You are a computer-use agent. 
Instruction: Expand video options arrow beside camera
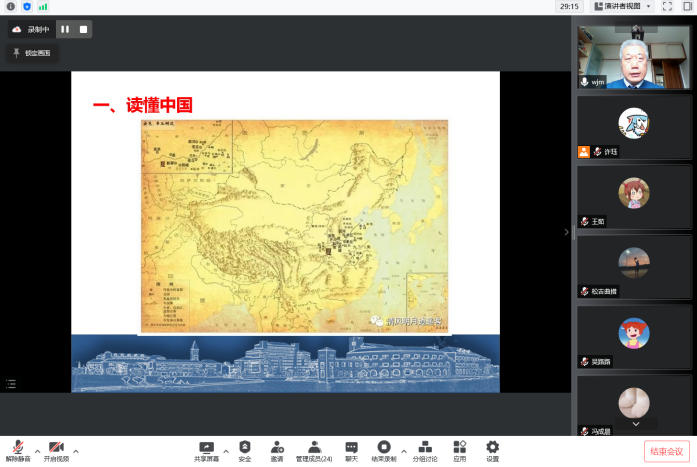coord(76,451)
